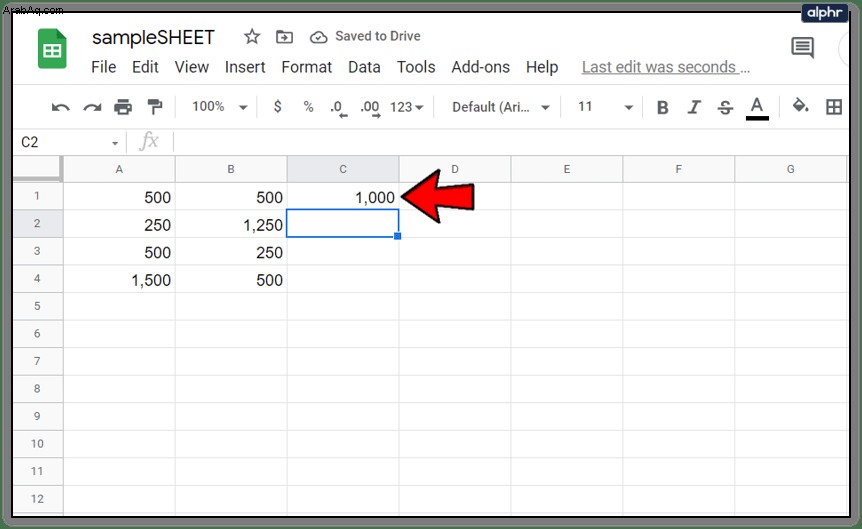Open the font size 11 dropdown

click(x=605, y=107)
